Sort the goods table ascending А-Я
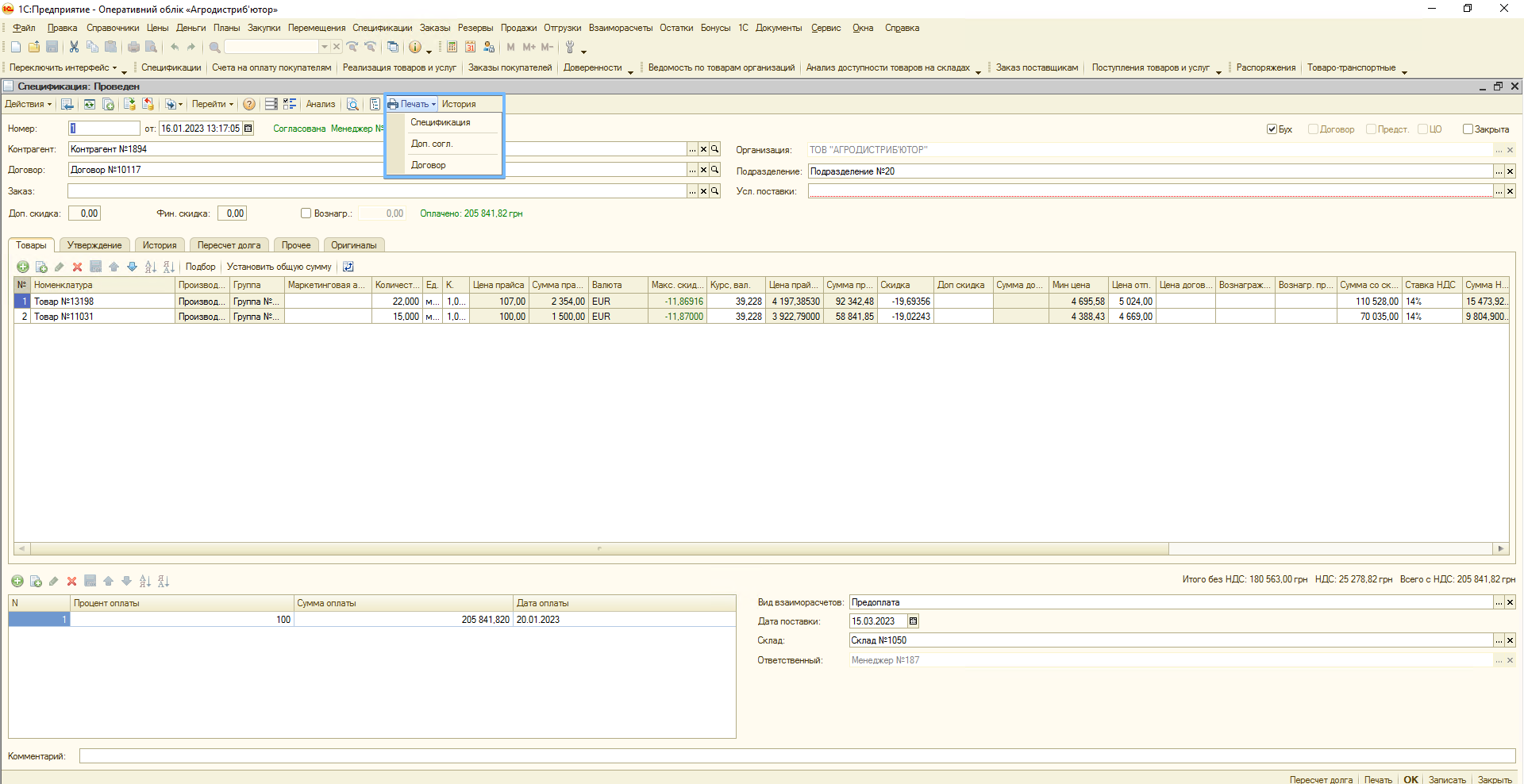 coord(150,267)
